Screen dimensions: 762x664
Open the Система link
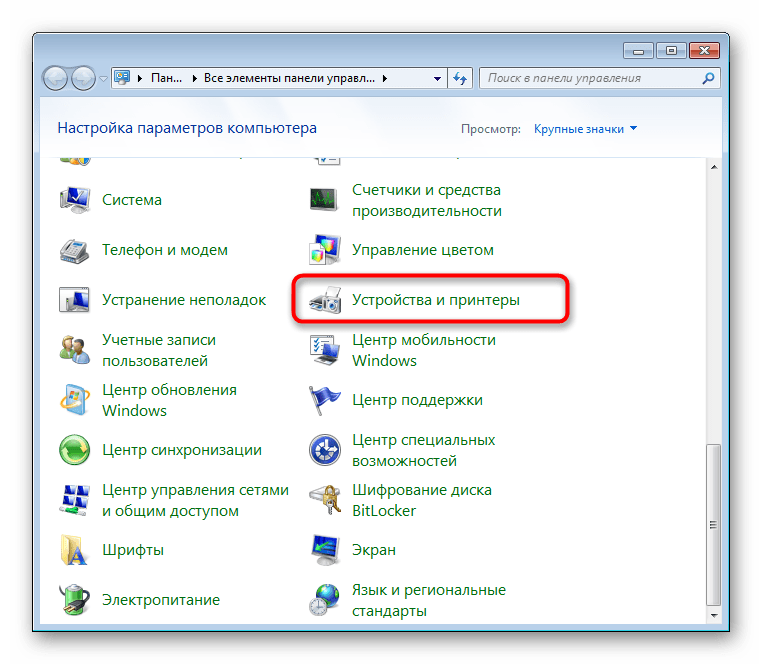pos(132,200)
